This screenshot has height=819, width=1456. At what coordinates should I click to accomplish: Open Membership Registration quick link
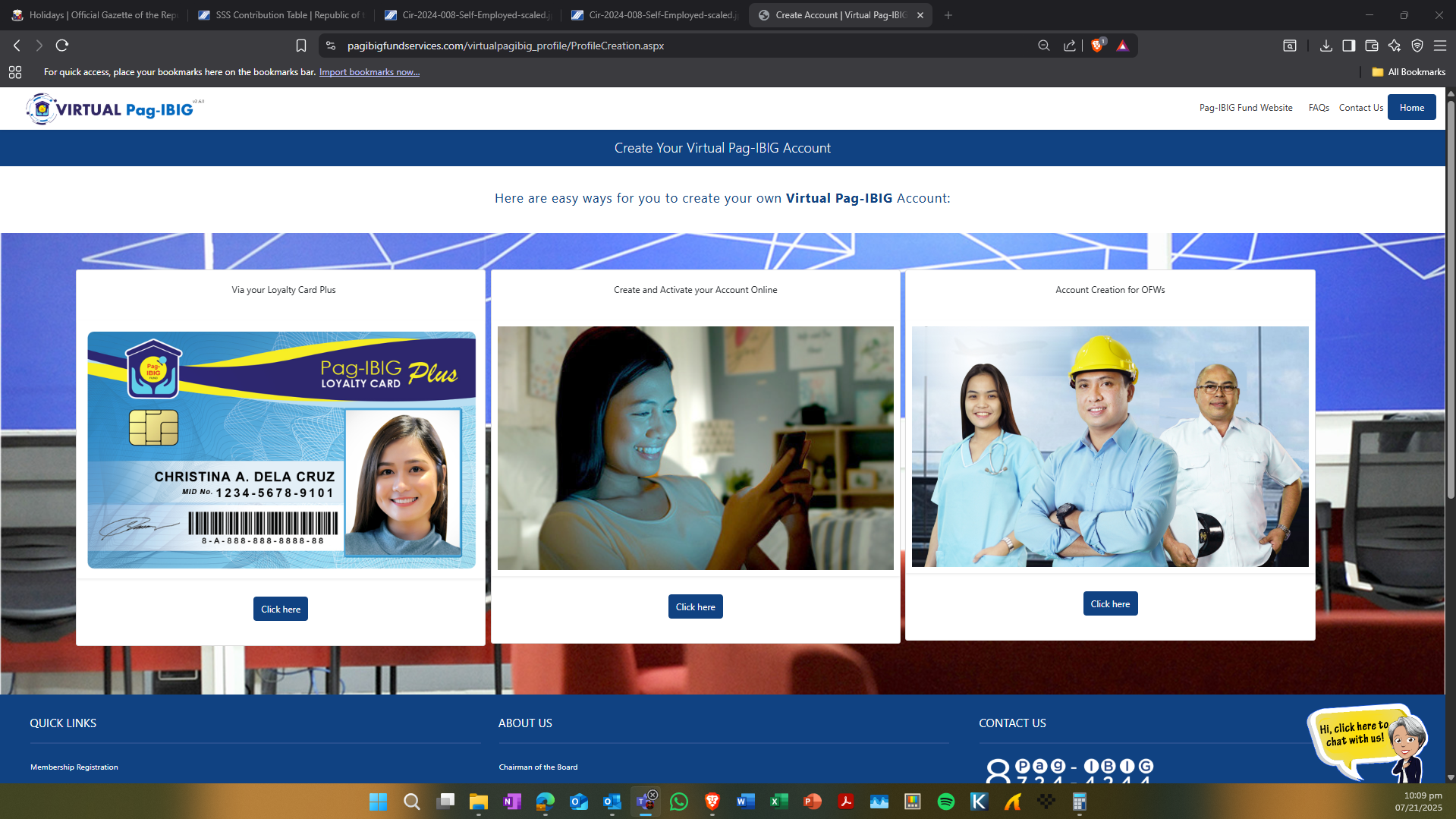tap(74, 767)
